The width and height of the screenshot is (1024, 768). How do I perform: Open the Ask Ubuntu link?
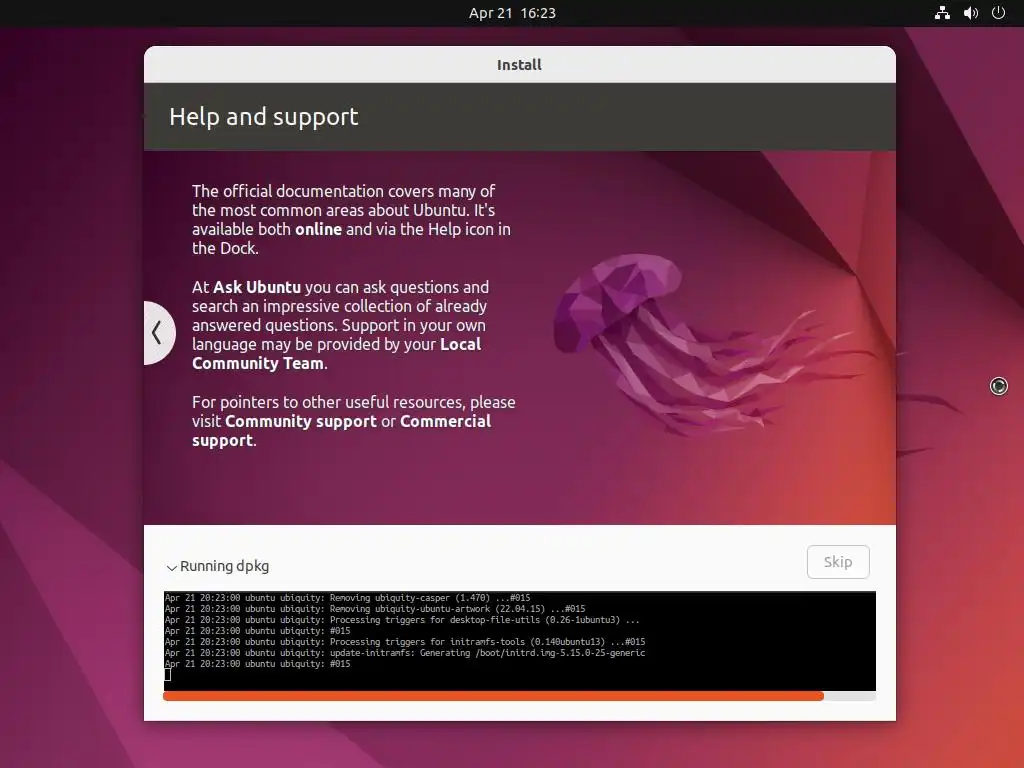[x=257, y=287]
